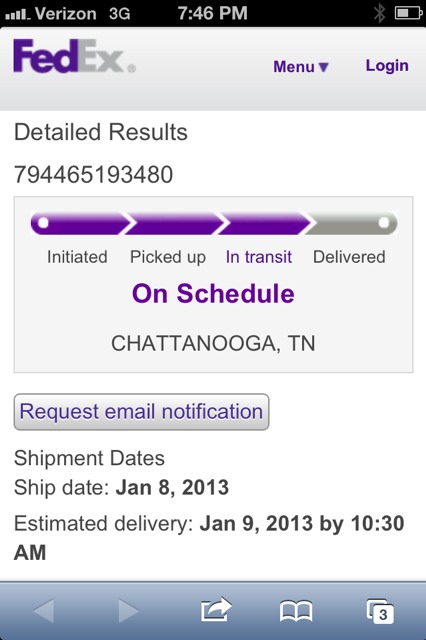The width and height of the screenshot is (426, 640).
Task: Open the Login link
Action: pos(387,66)
